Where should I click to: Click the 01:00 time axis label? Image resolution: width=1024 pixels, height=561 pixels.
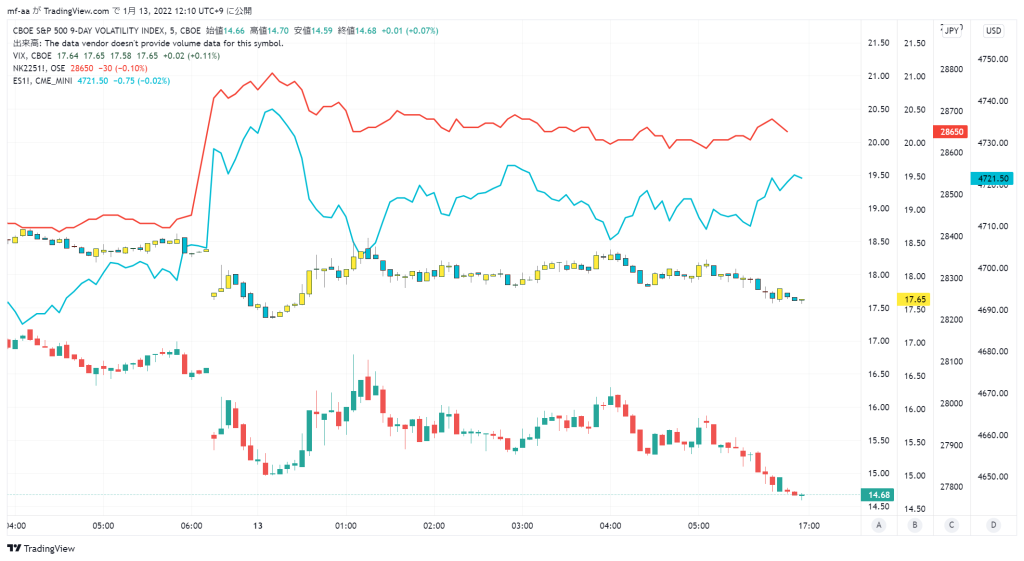pos(345,526)
